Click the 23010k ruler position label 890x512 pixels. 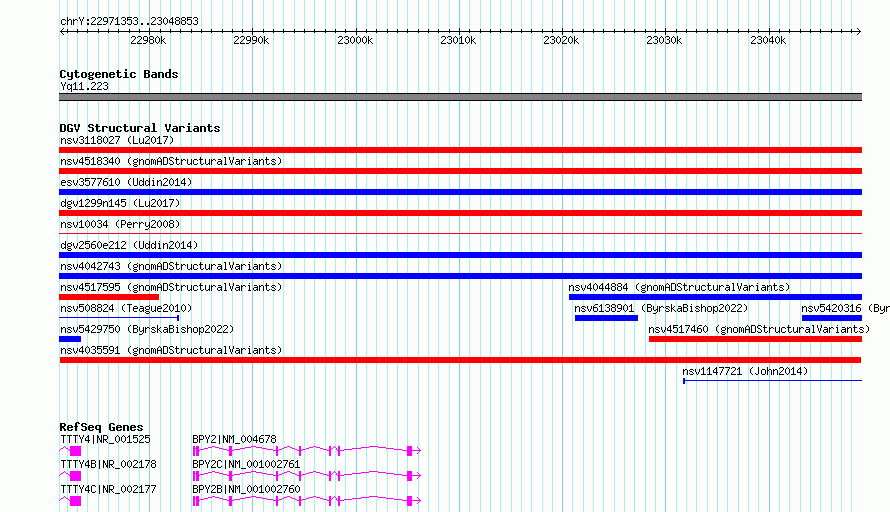[x=458, y=40]
